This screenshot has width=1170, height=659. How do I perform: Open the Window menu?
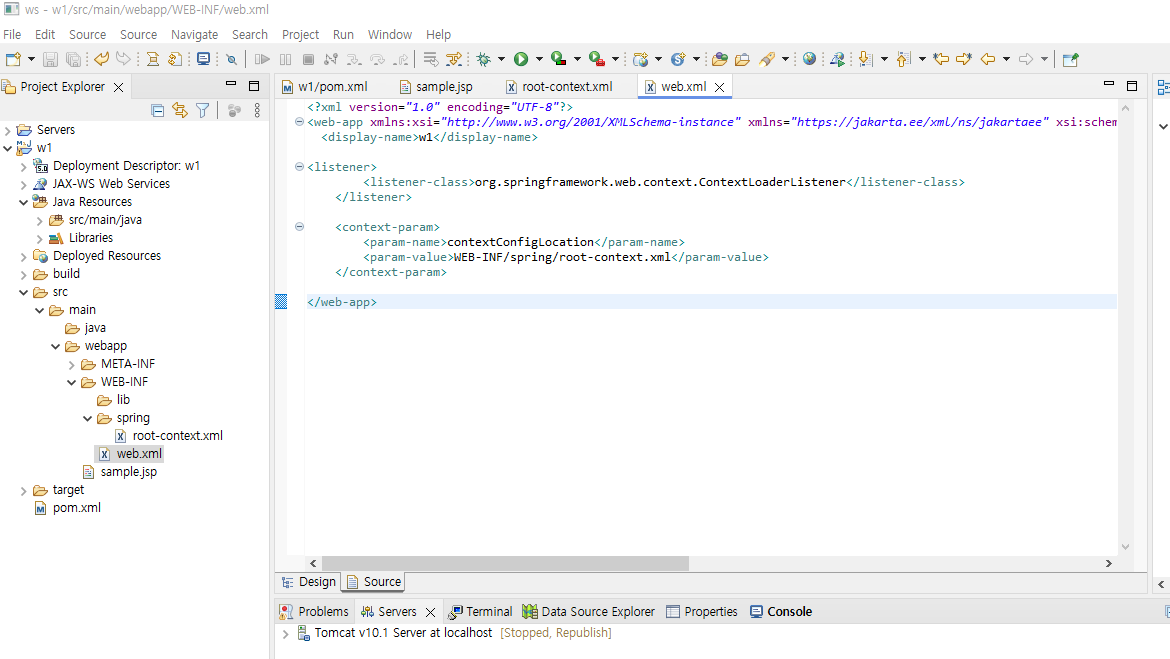click(x=390, y=34)
